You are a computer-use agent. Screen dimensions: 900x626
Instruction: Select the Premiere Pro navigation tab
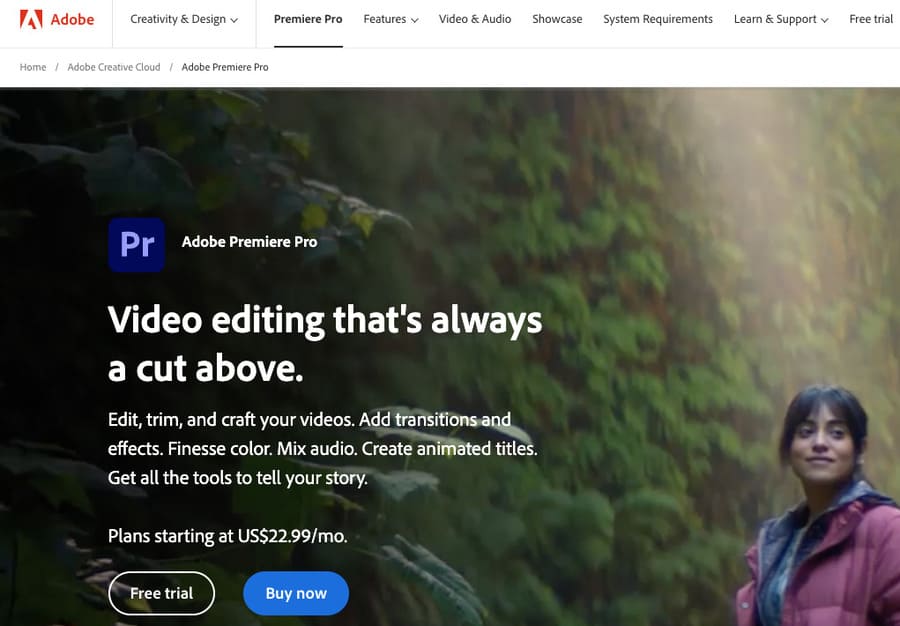click(x=307, y=18)
